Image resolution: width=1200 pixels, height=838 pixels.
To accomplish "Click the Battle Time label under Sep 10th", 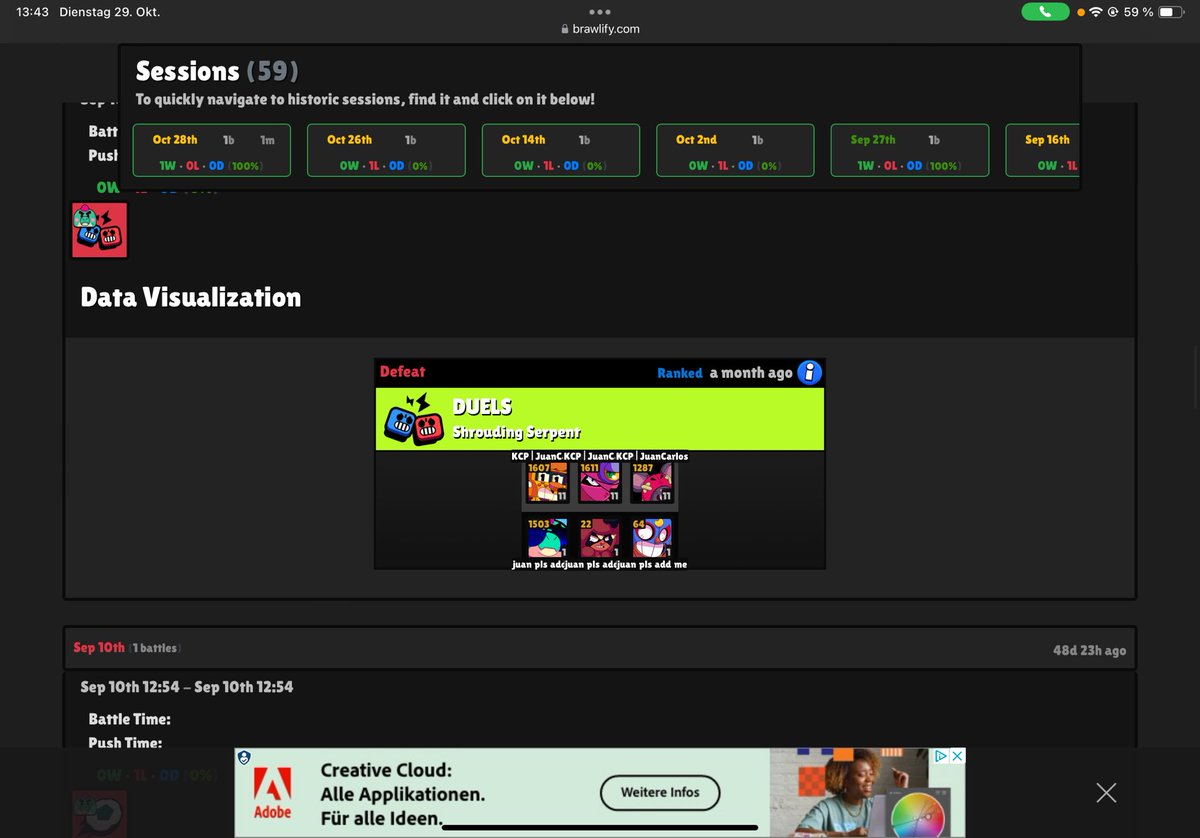I will point(130,720).
